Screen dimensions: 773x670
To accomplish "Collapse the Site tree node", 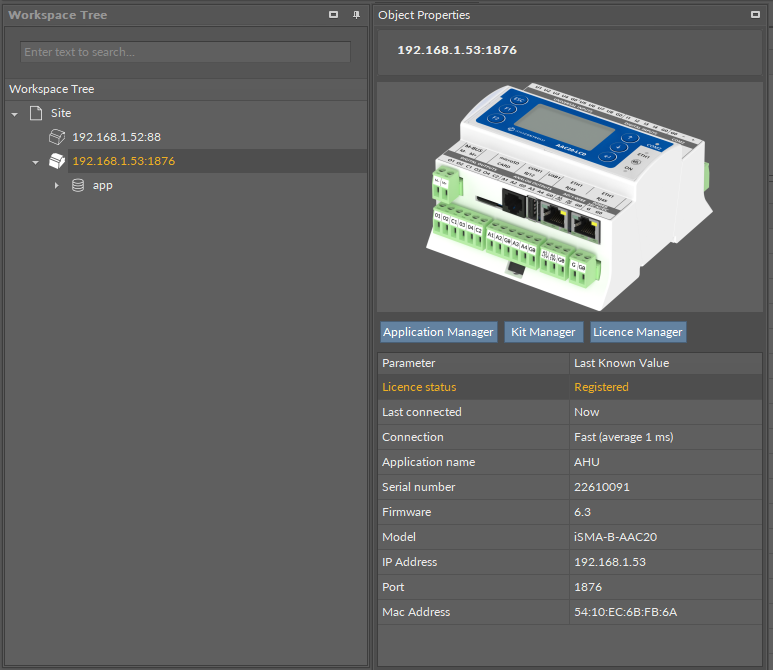I will tap(15, 114).
